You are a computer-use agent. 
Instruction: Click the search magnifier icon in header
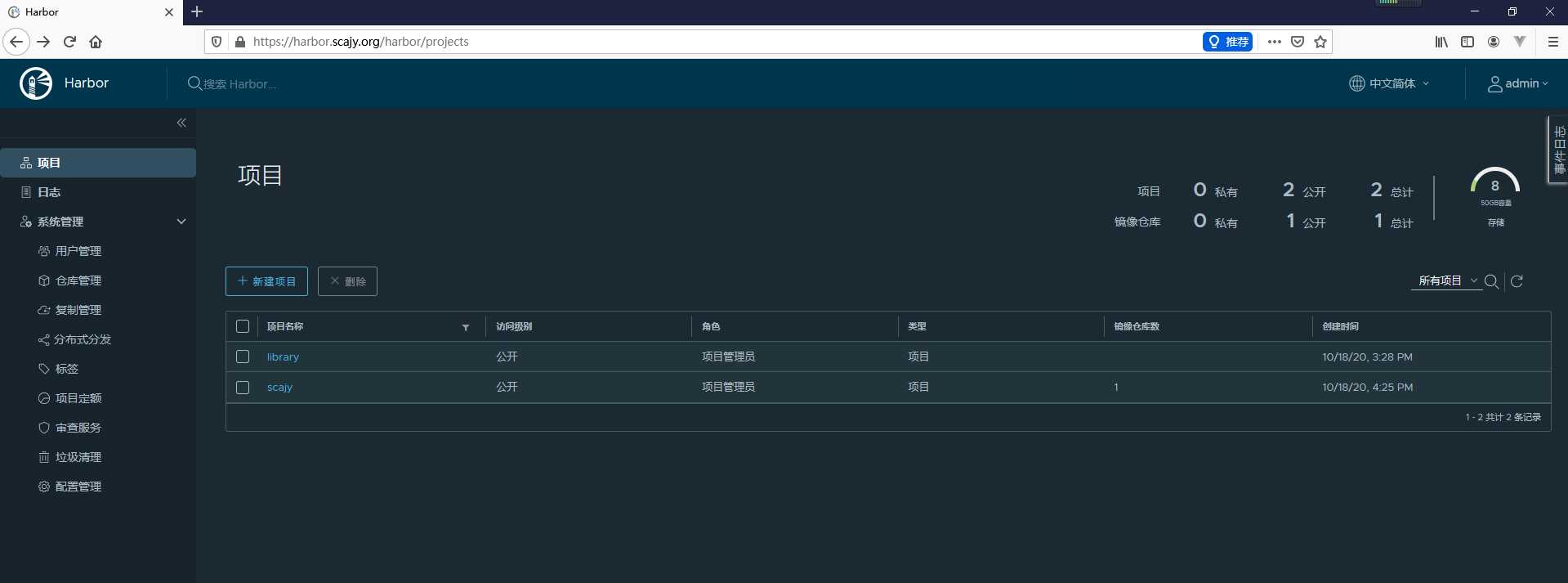click(x=194, y=83)
